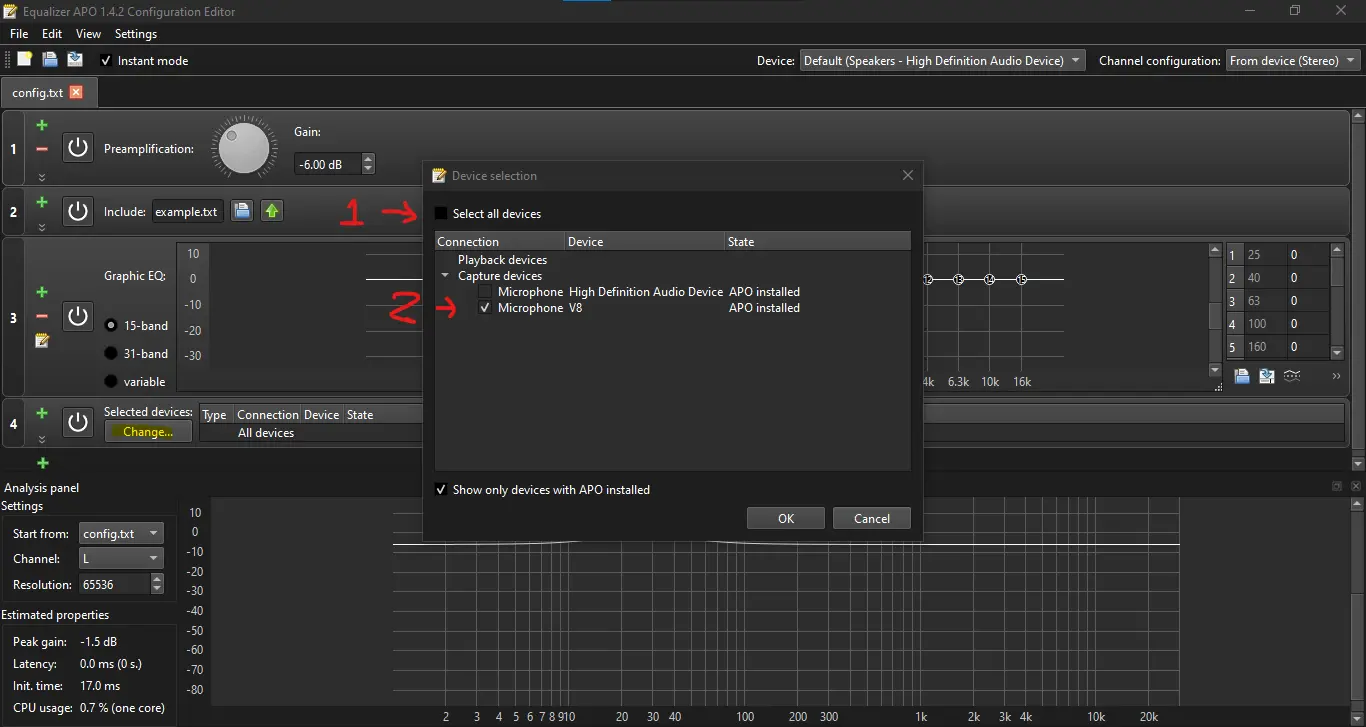Open the Channel configuration dropdown

click(1293, 61)
